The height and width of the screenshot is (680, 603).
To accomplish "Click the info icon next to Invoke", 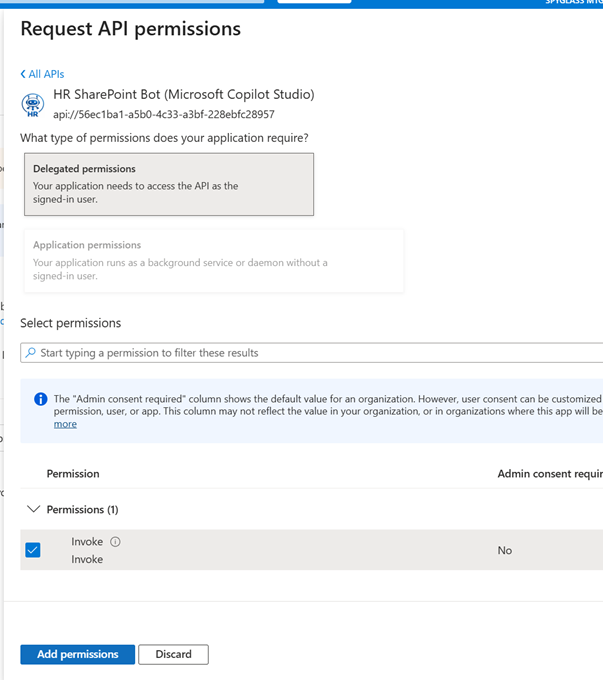I will 115,542.
